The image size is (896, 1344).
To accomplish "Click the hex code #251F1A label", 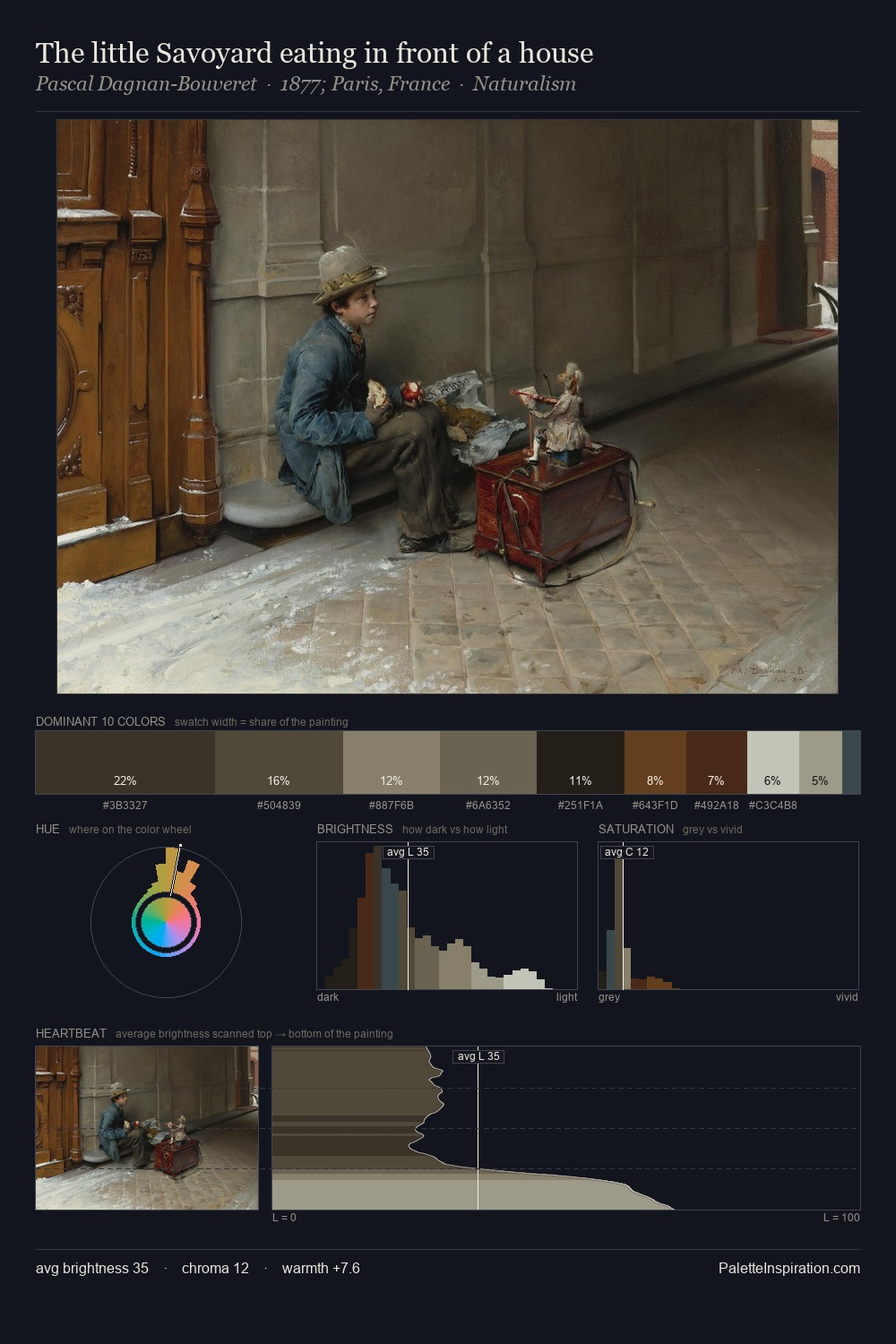I will point(581,806).
